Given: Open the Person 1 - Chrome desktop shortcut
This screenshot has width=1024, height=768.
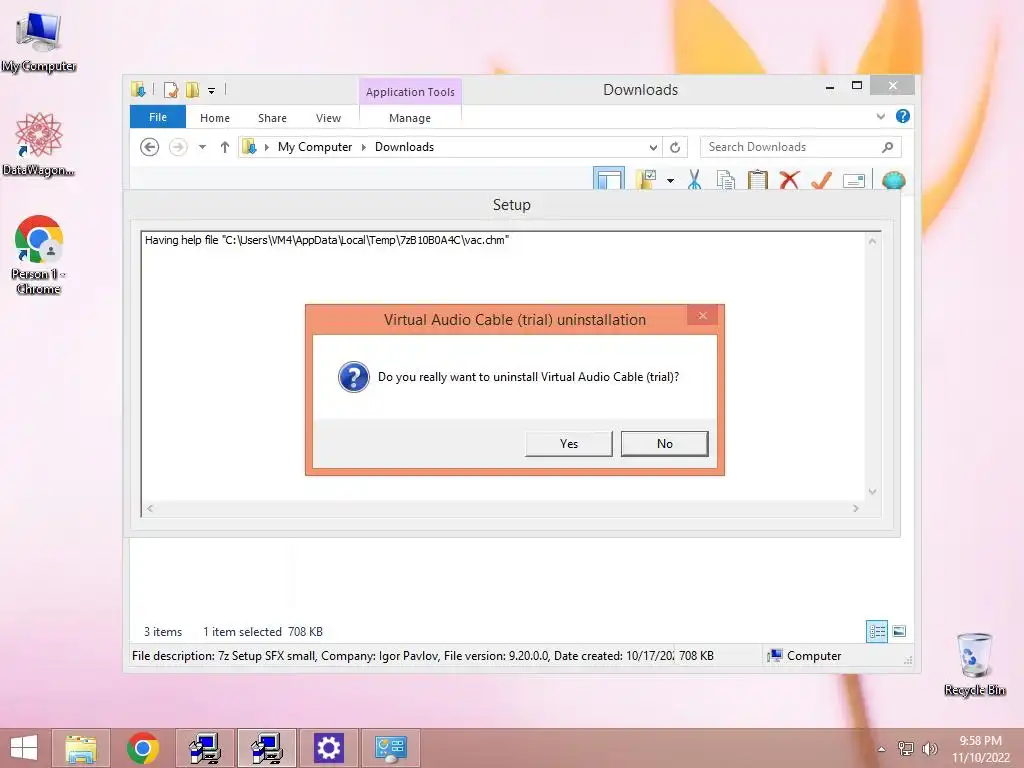Looking at the screenshot, I should 39,255.
